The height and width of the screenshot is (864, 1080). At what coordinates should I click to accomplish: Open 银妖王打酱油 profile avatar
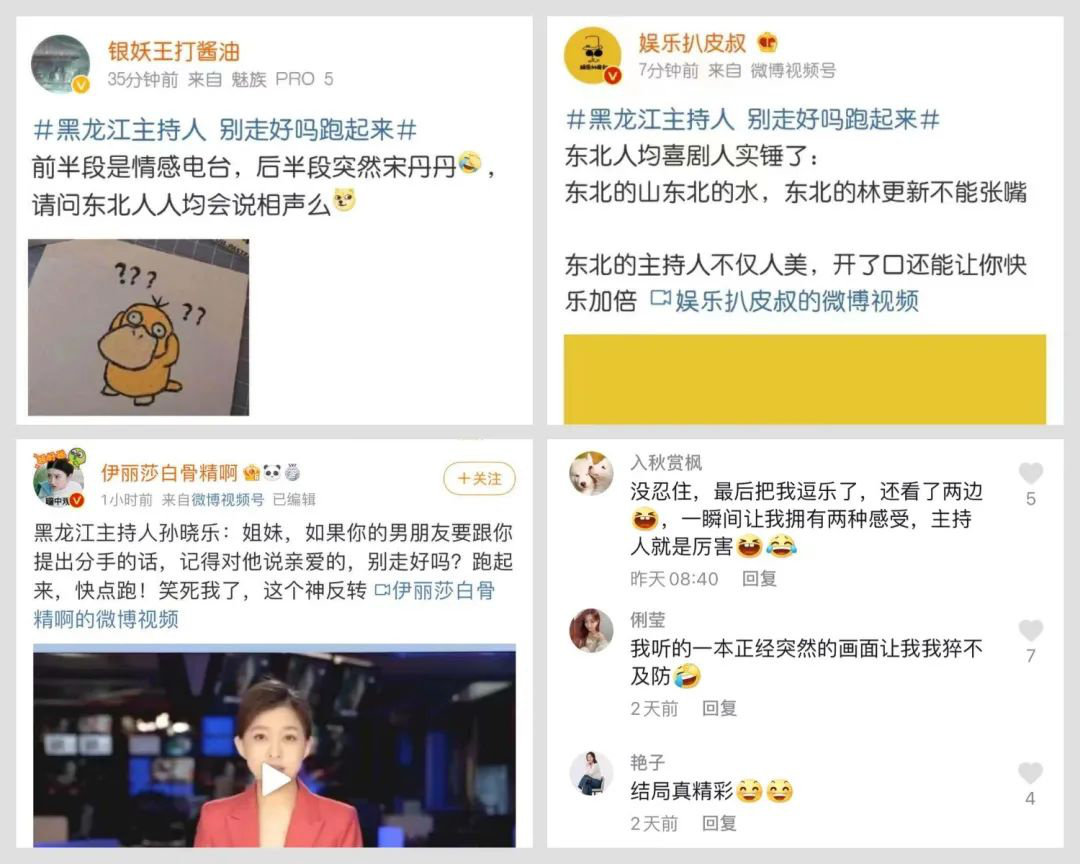61,64
